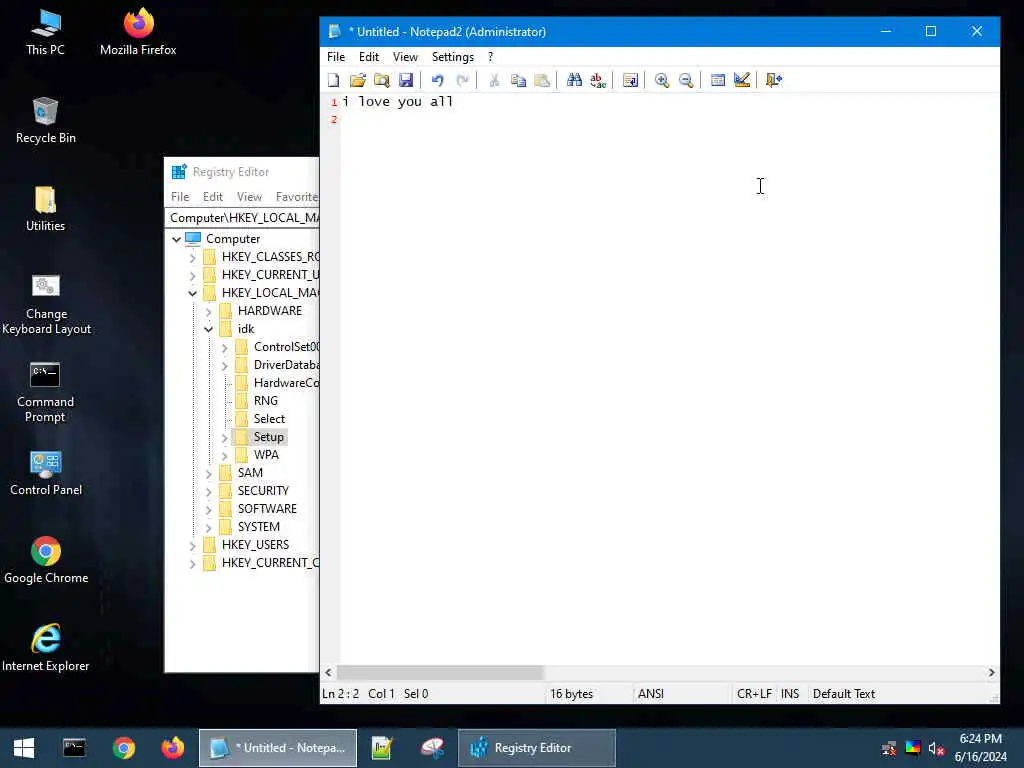Open Registry Editor File menu
Viewport: 1024px width, 768px height.
(x=180, y=197)
